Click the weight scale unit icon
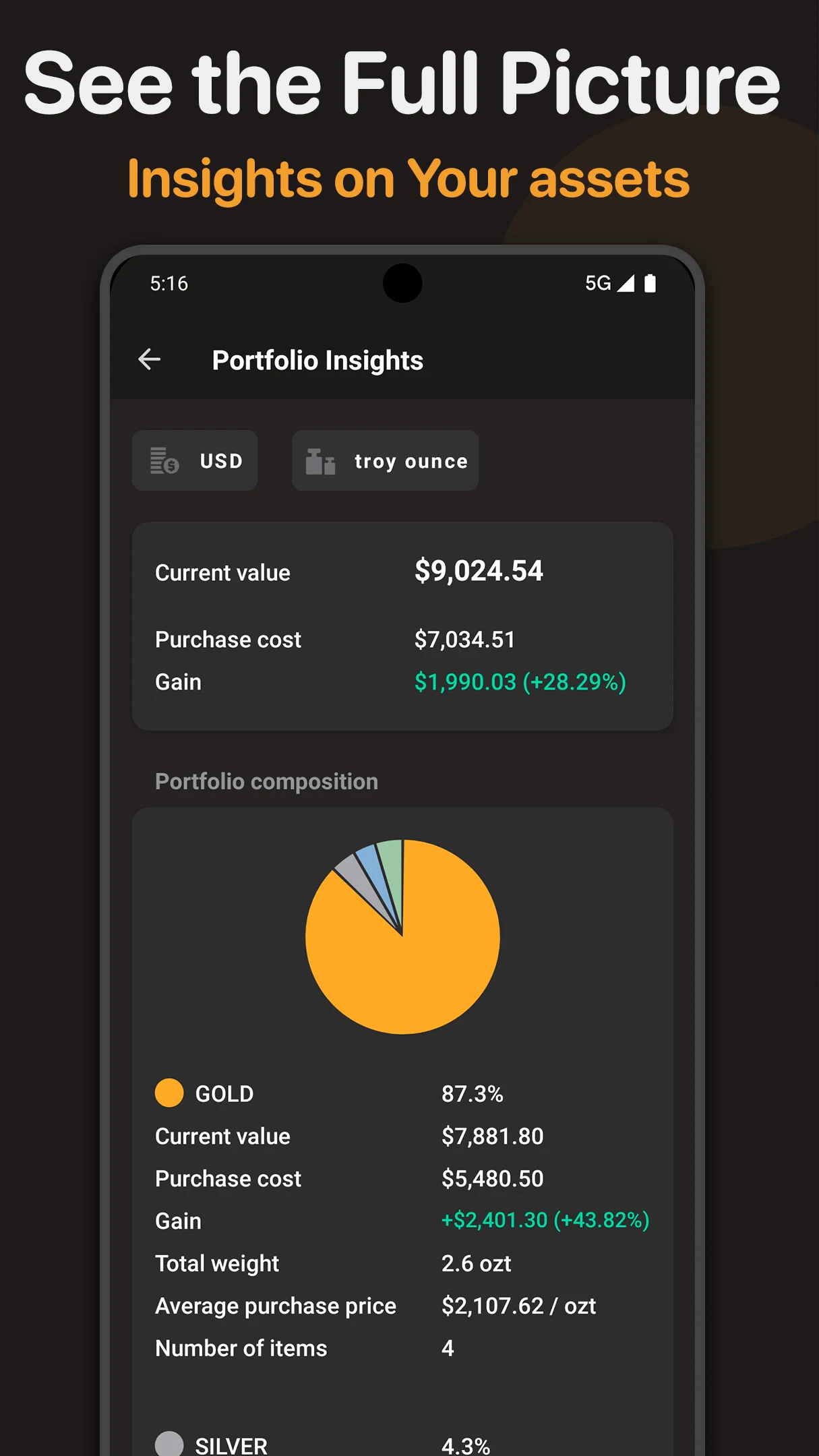The height and width of the screenshot is (1456, 819). point(320,462)
